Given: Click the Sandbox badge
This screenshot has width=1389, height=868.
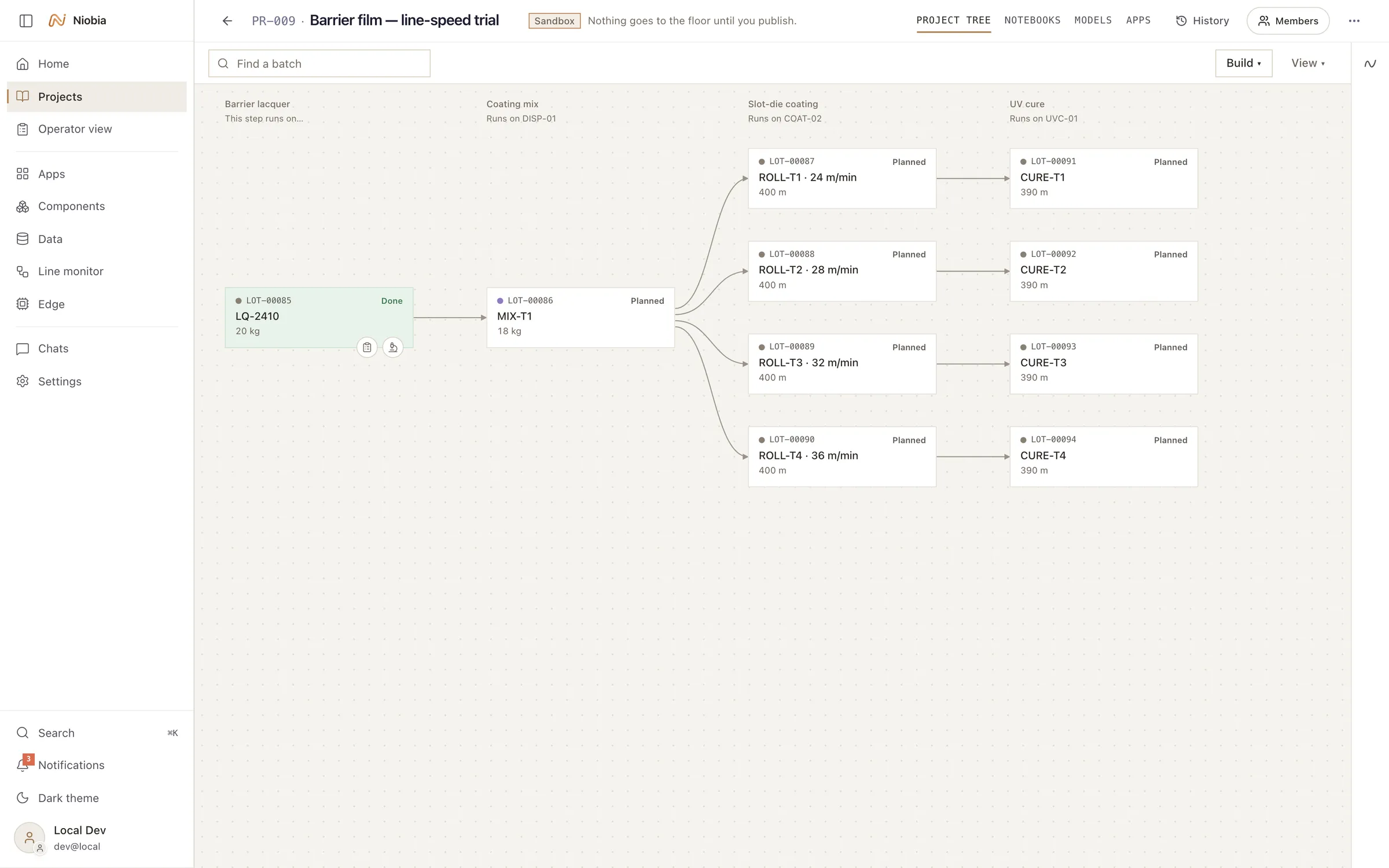Looking at the screenshot, I should [x=554, y=21].
